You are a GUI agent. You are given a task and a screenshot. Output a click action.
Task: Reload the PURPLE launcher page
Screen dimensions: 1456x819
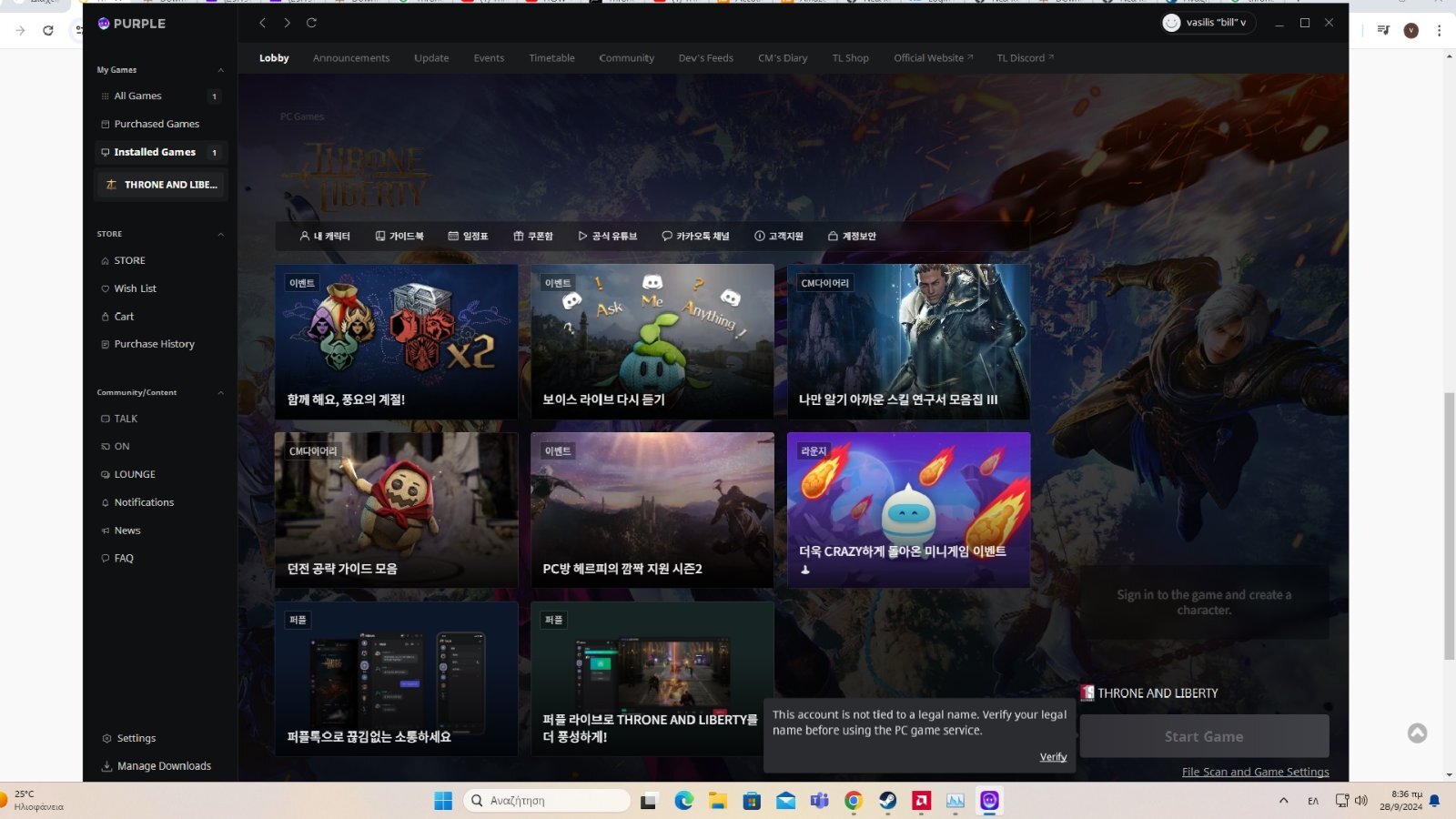tap(311, 23)
